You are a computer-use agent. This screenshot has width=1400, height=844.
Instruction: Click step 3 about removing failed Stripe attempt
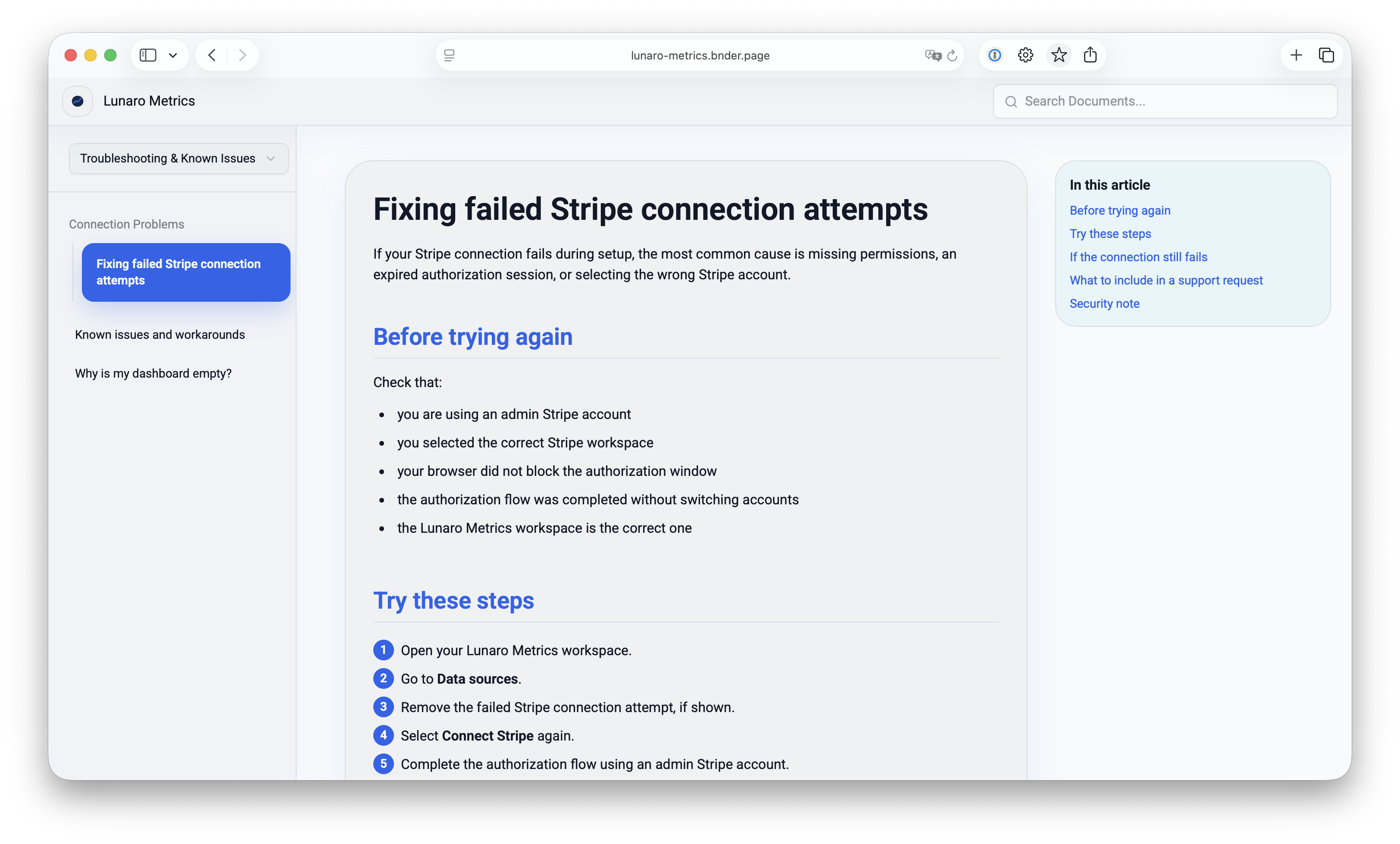tap(568, 707)
